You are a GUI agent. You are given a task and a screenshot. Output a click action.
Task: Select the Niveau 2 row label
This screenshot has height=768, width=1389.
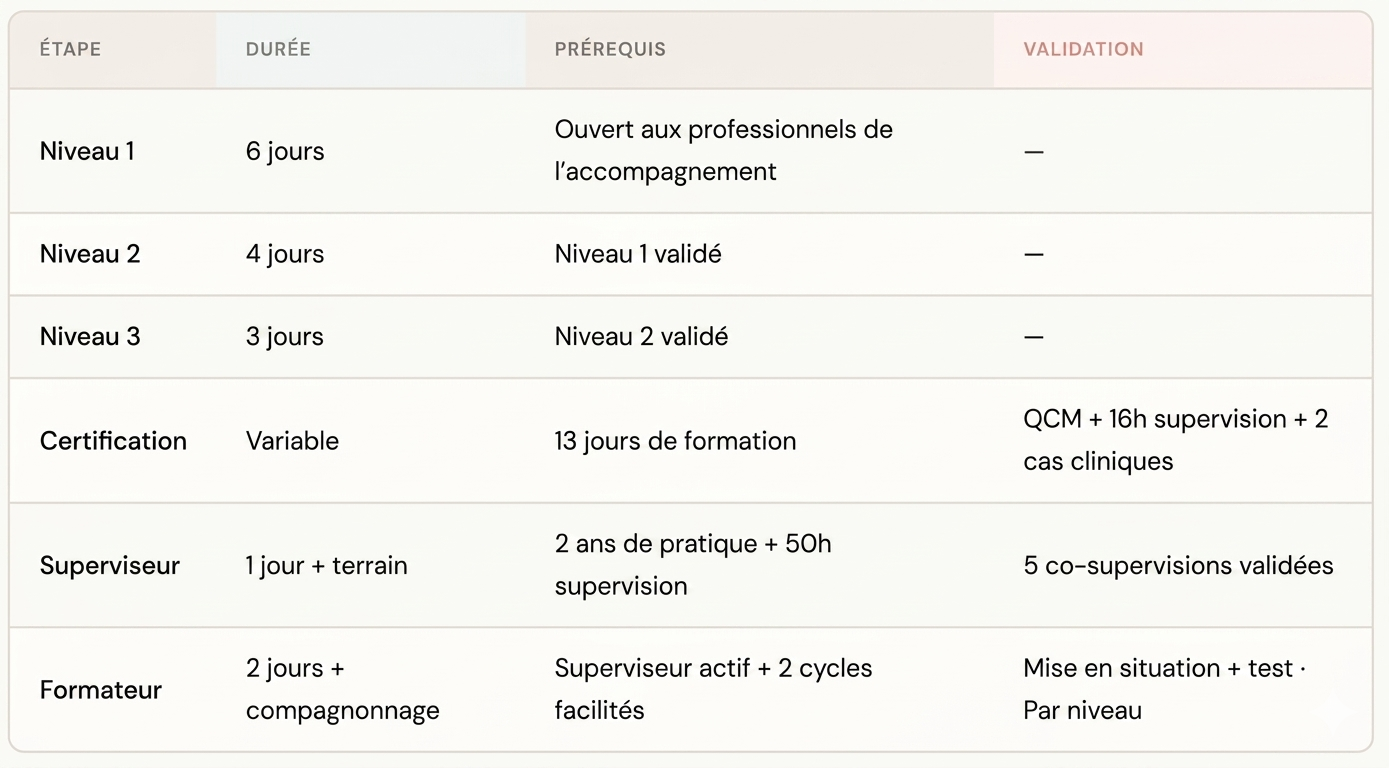(90, 254)
